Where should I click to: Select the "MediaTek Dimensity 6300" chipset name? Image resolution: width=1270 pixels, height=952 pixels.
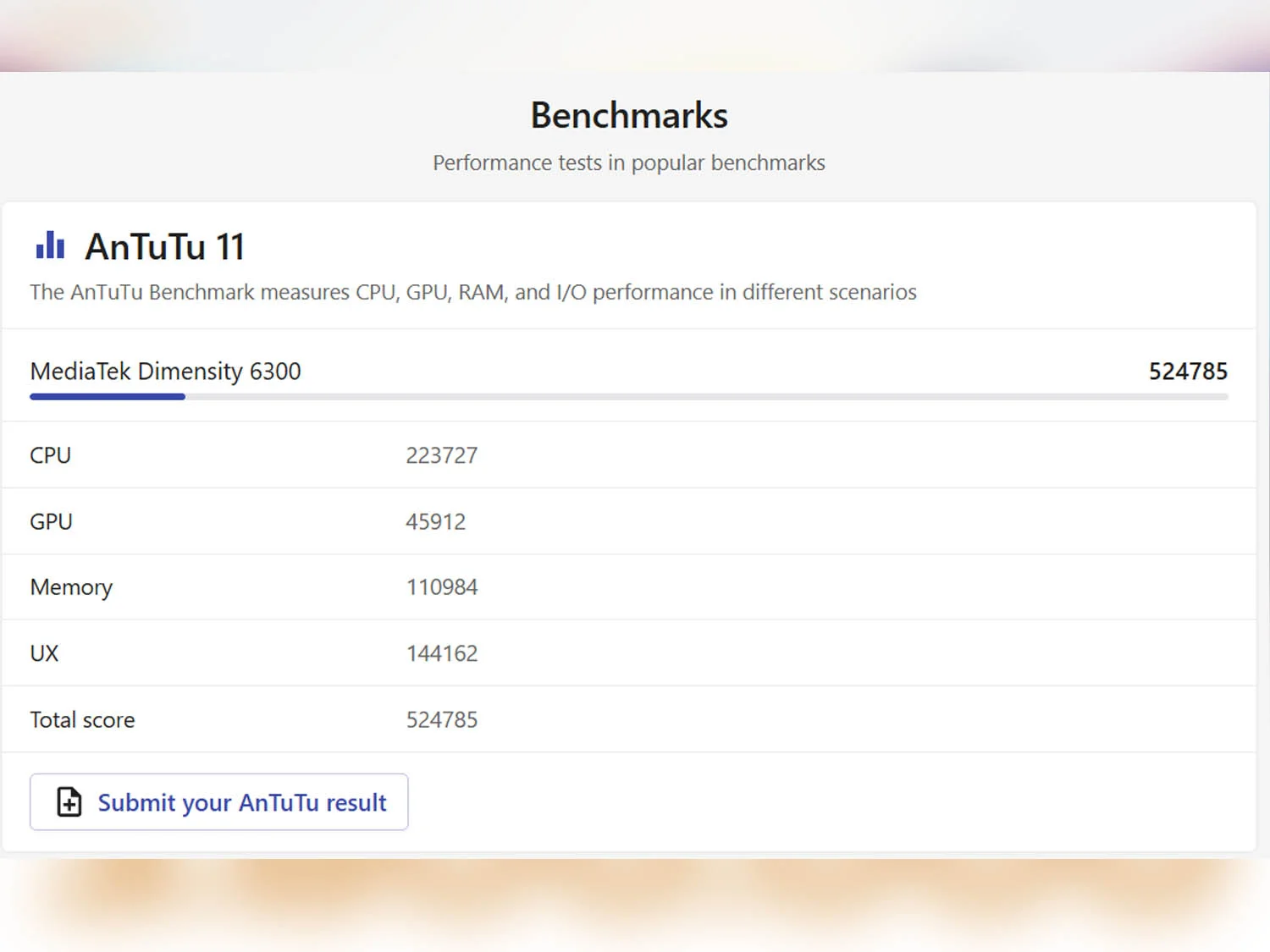165,371
